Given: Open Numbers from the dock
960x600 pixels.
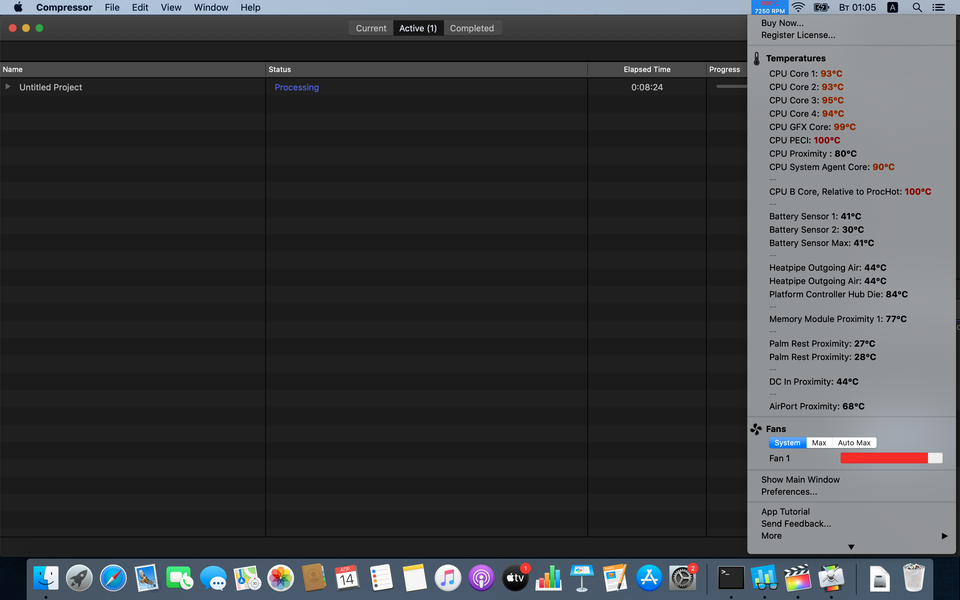Looking at the screenshot, I should [x=549, y=577].
